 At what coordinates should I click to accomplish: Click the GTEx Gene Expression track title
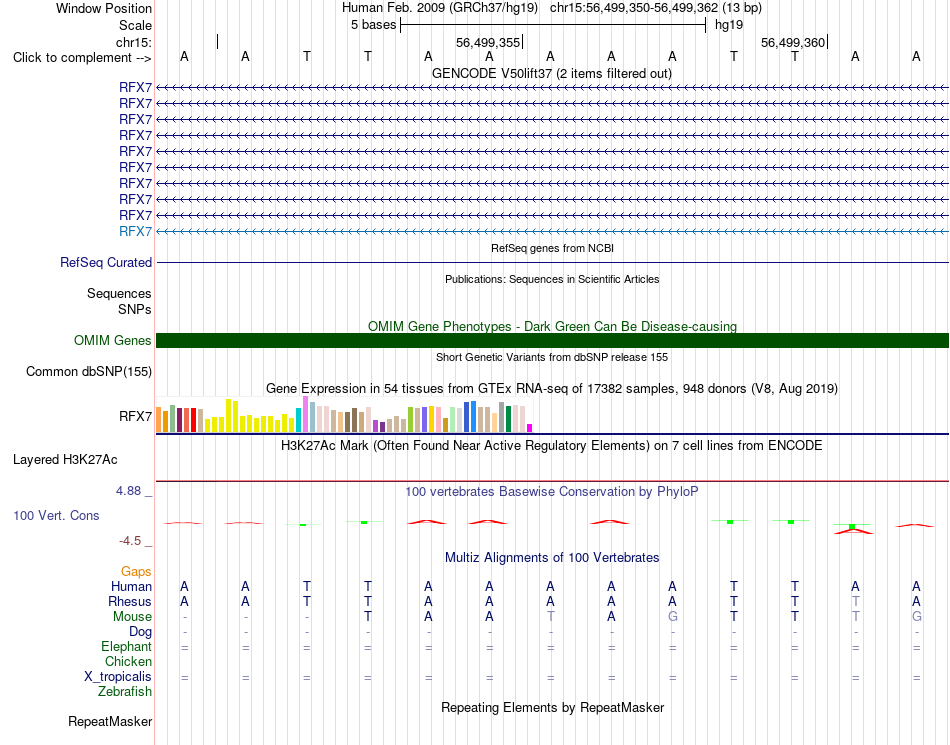coord(552,389)
